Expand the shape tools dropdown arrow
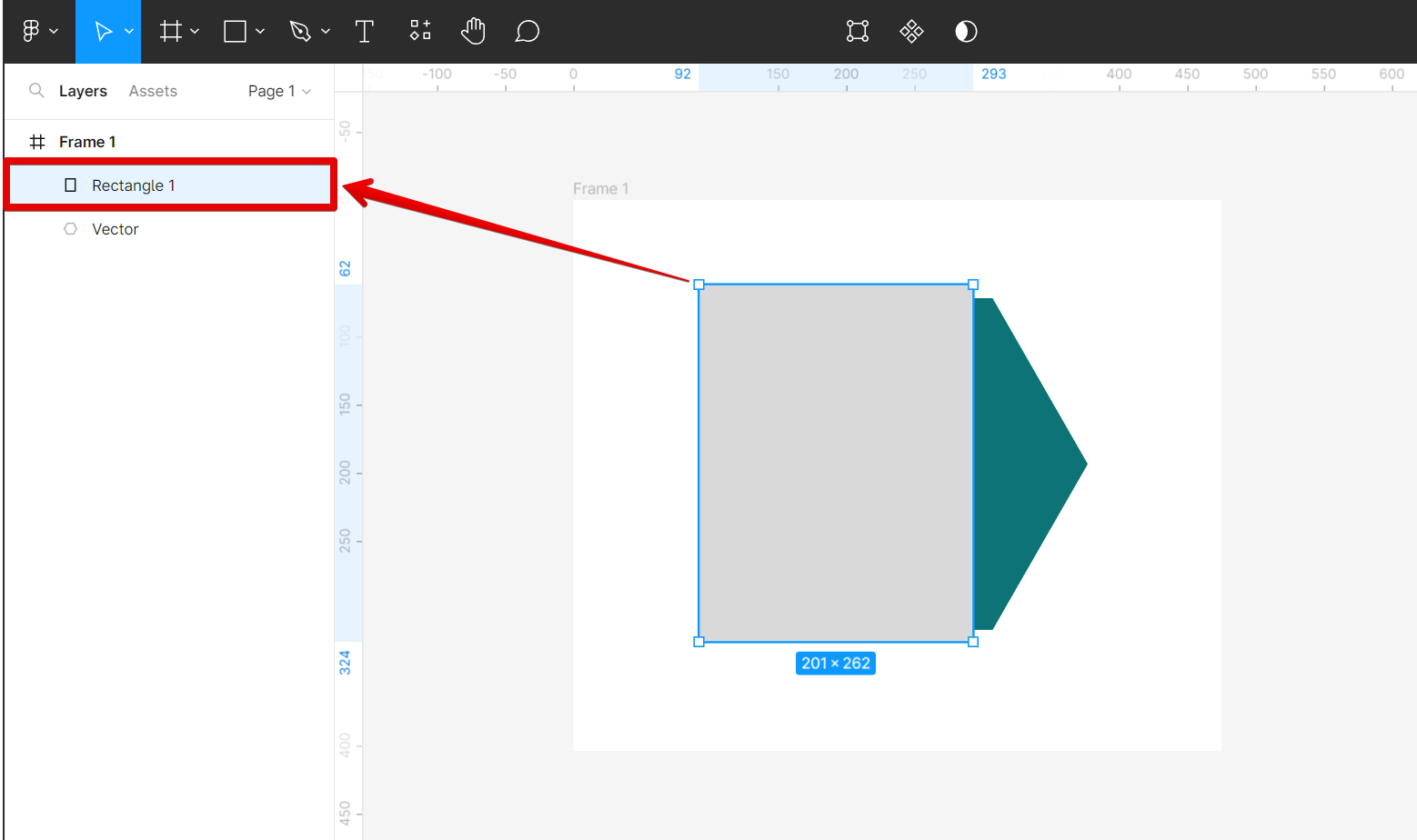The height and width of the screenshot is (840, 1417). (260, 32)
